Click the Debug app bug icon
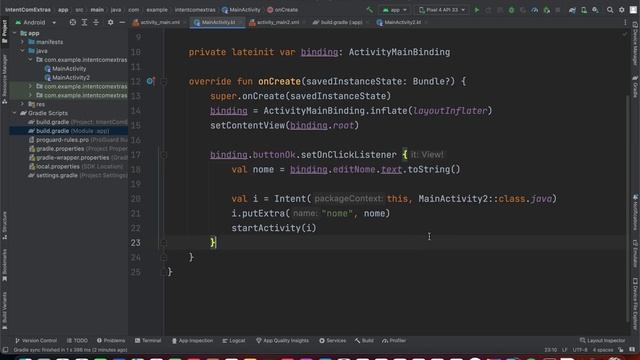This screenshot has height=360, width=640. (x=511, y=10)
